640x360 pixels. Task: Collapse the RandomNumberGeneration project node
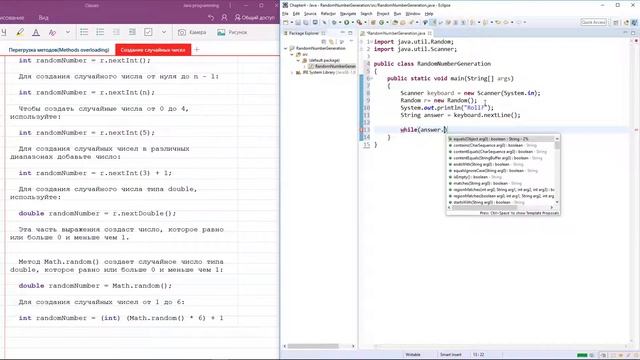286,48
